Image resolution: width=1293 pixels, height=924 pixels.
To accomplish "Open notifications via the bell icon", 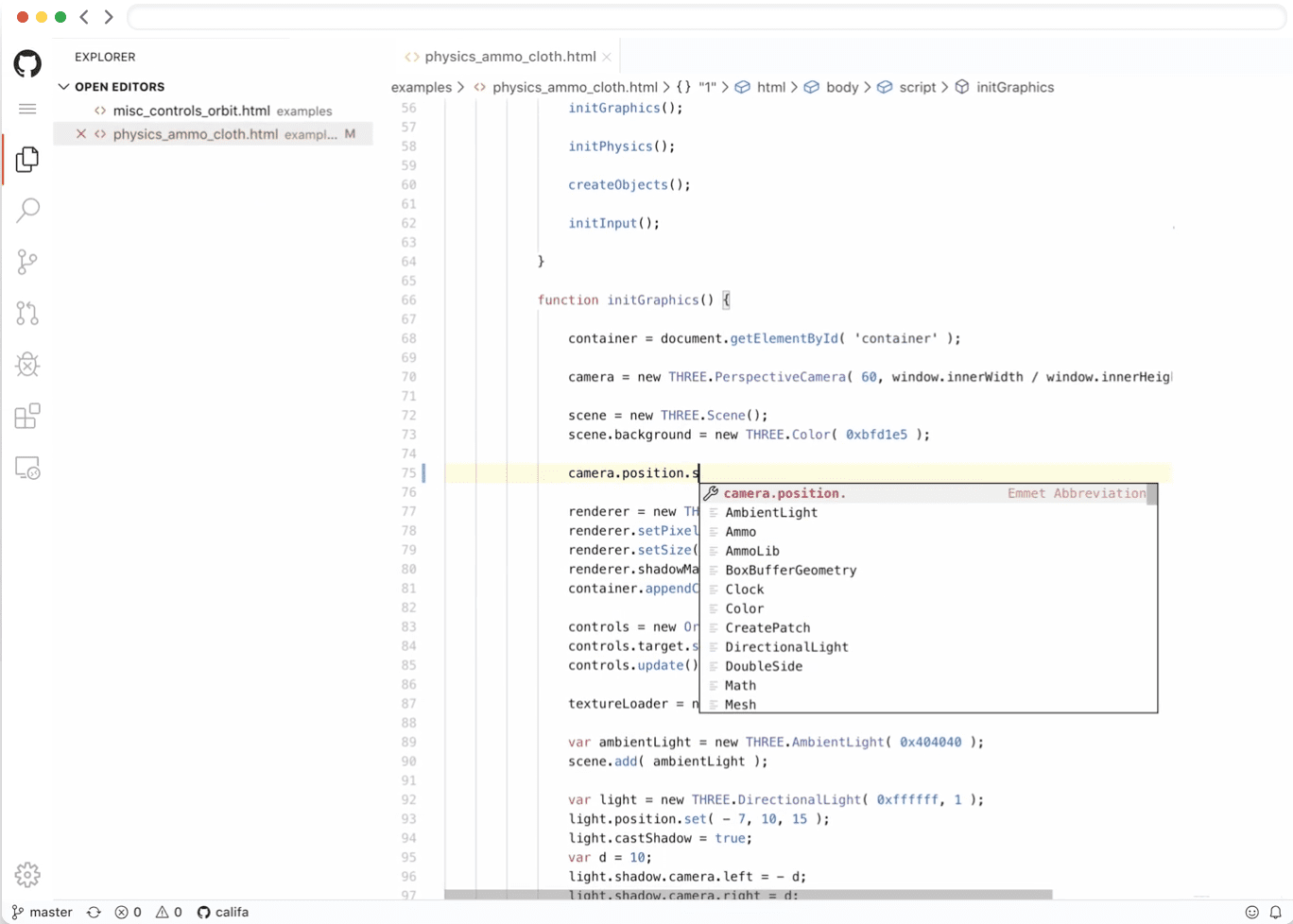I will pos(1275,912).
